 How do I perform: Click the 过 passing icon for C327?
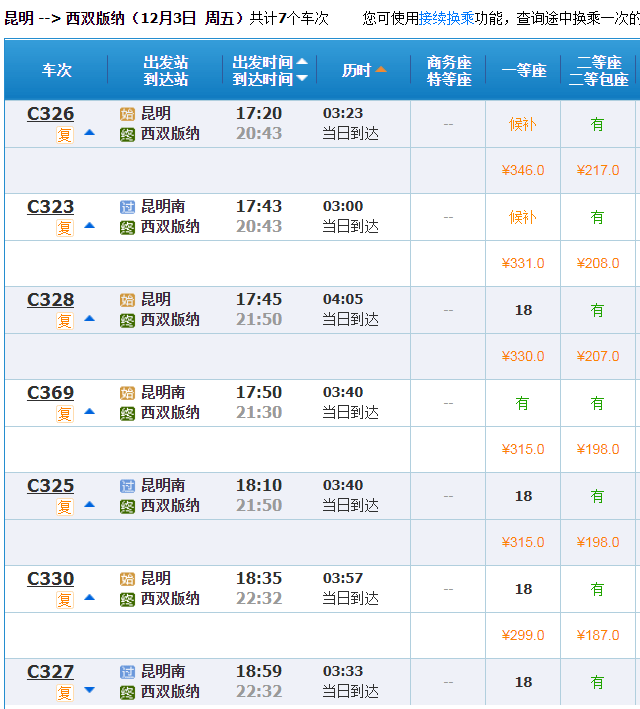[x=127, y=672]
